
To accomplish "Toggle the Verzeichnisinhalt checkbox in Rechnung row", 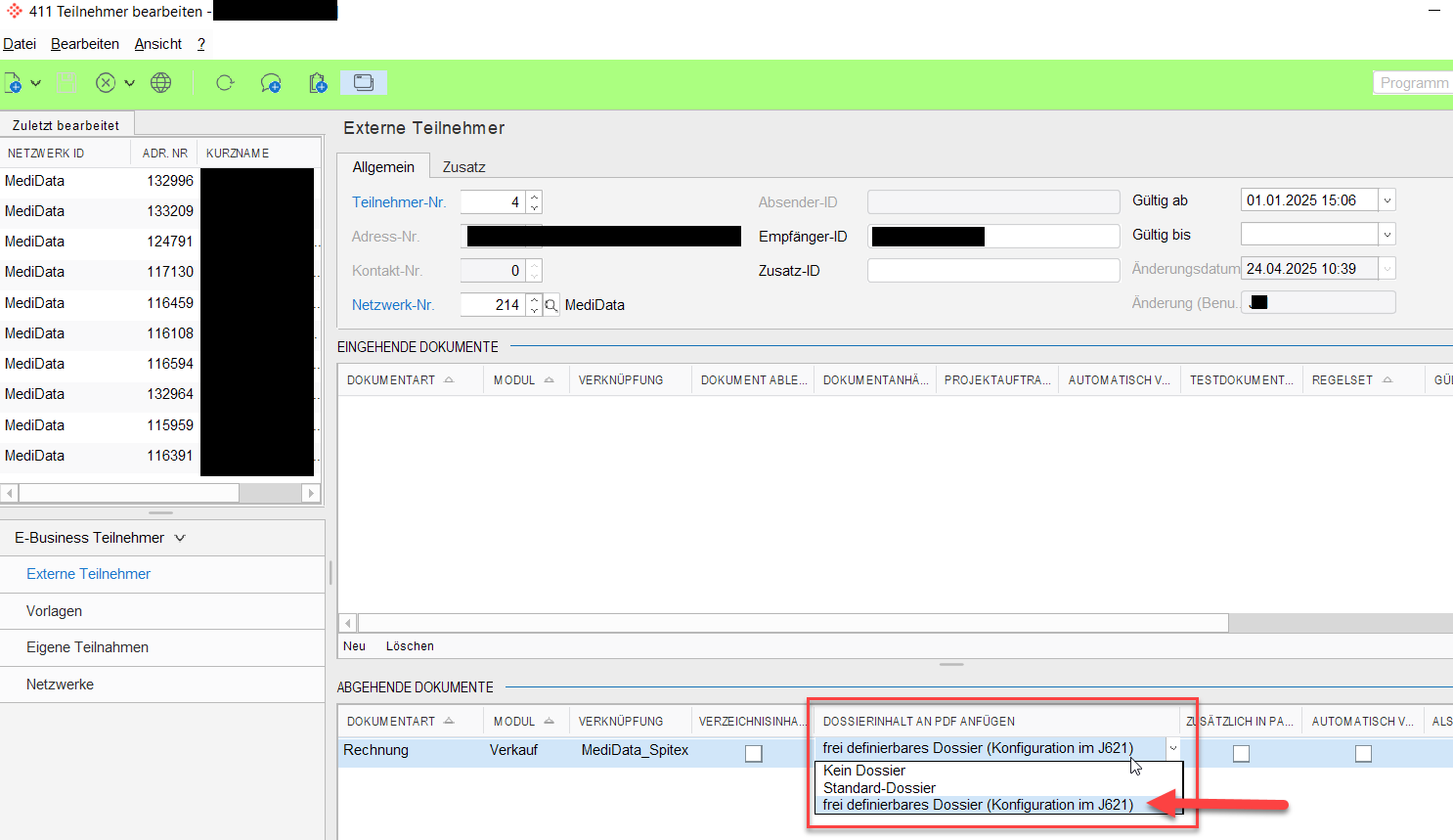I will pos(754,753).
